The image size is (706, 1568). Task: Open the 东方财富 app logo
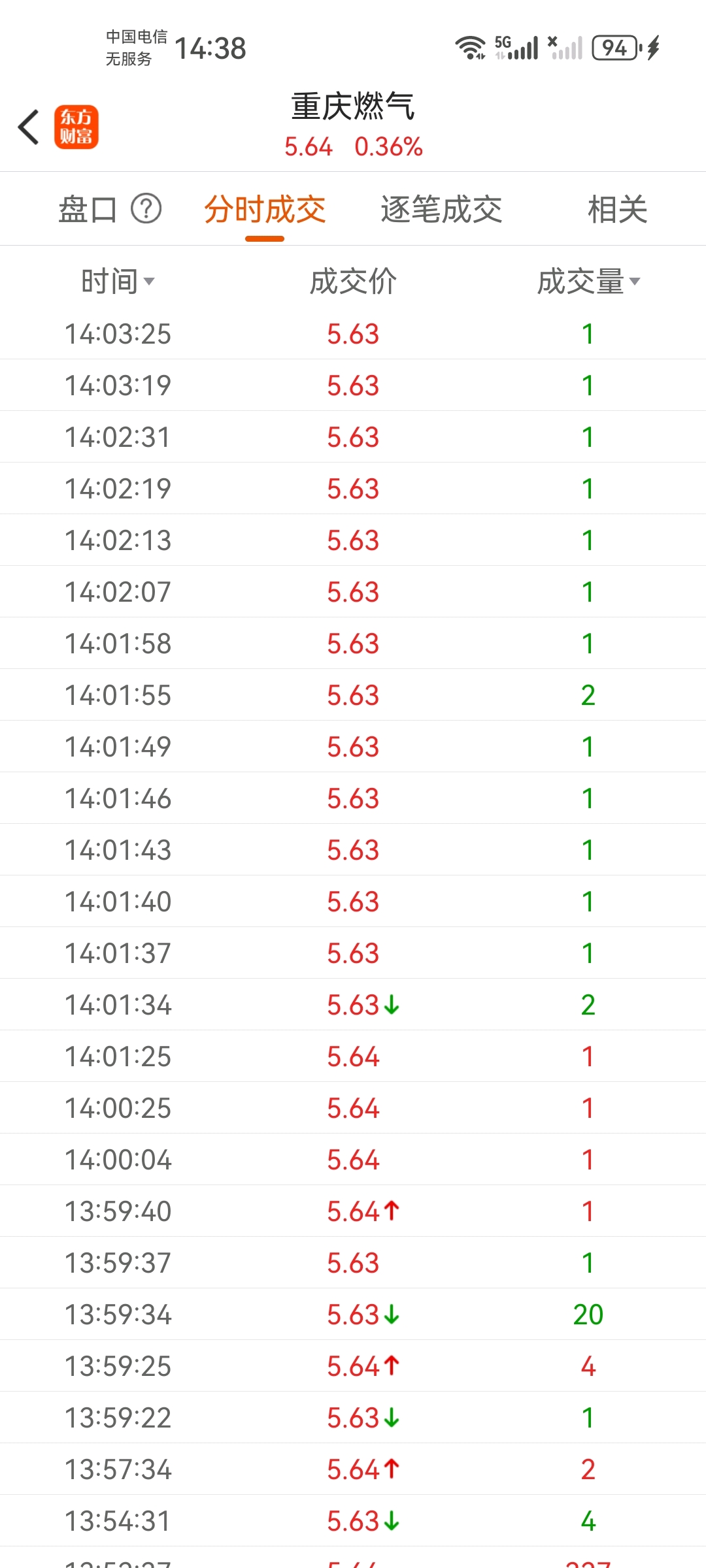[76, 127]
